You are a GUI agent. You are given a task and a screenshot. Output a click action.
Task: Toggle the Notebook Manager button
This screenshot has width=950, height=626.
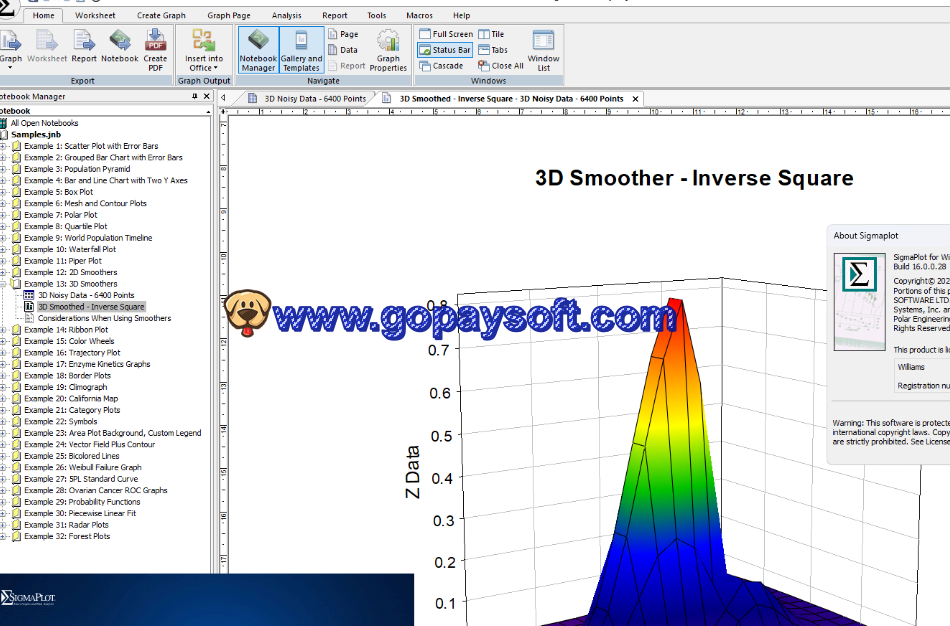click(258, 51)
